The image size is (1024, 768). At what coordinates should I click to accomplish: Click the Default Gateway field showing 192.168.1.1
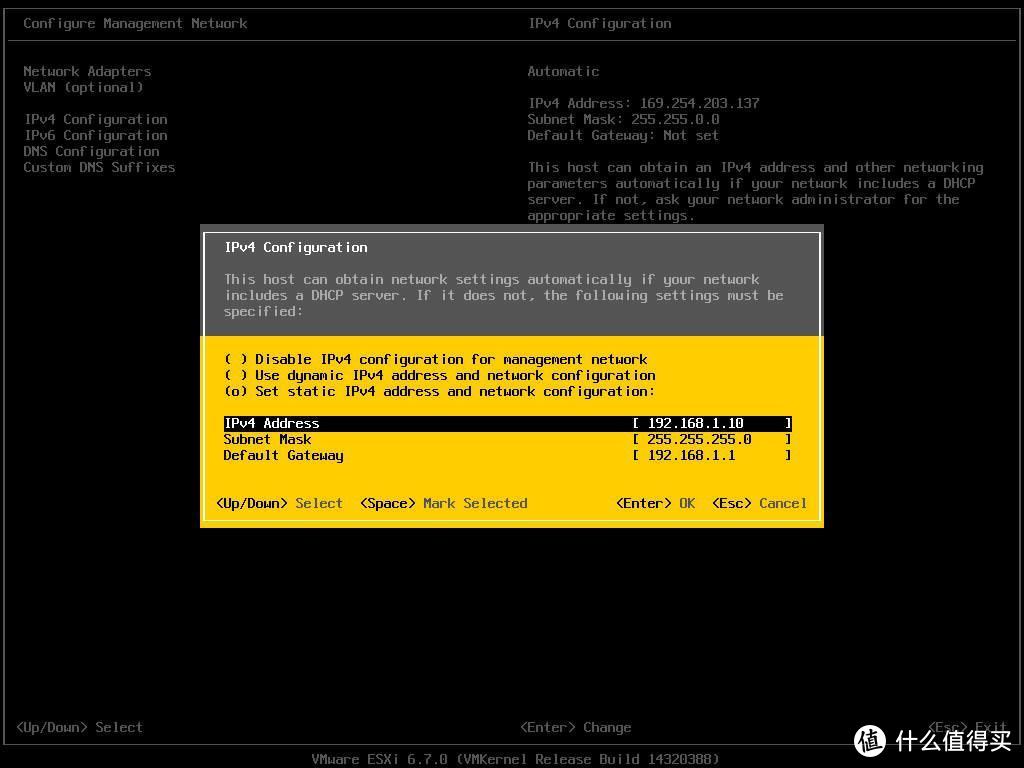pyautogui.click(x=710, y=455)
